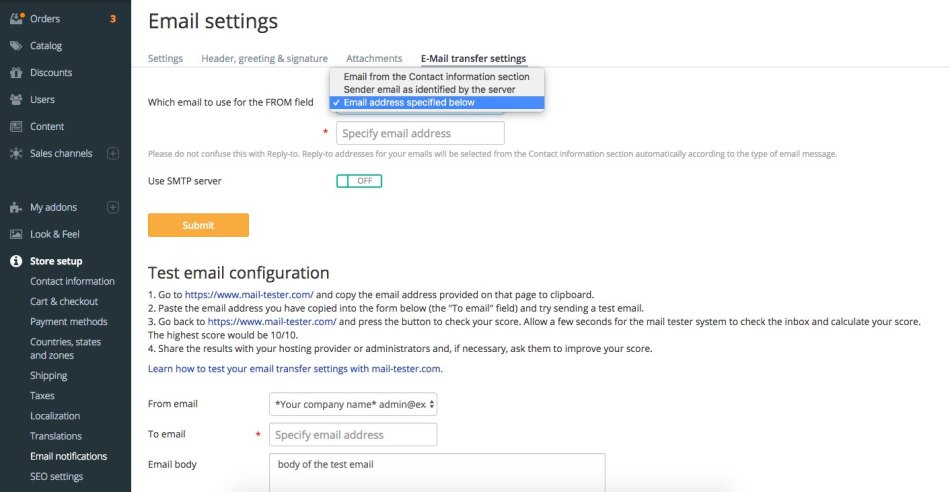This screenshot has height=492, width=950.
Task: Open SEO settings submenu item
Action: tap(57, 477)
